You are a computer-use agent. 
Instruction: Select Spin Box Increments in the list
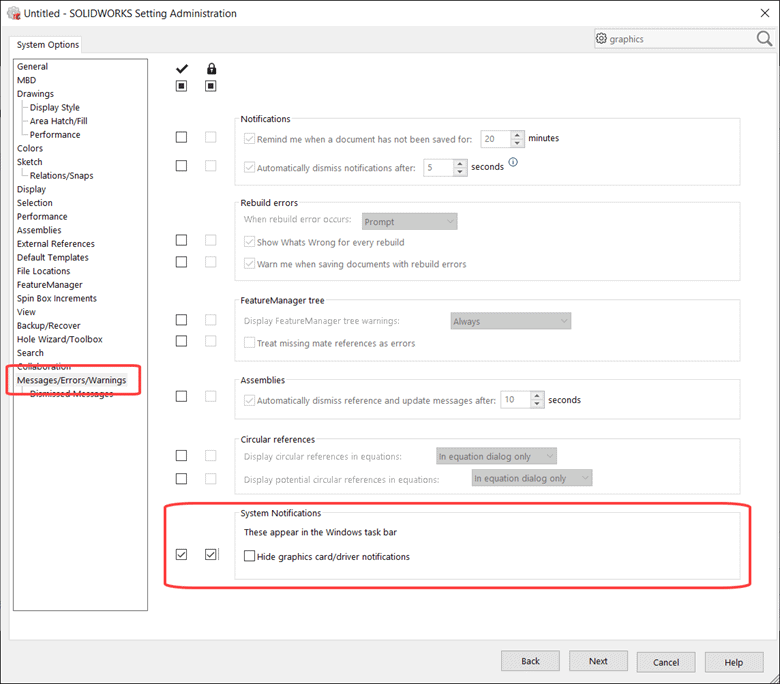pos(57,298)
